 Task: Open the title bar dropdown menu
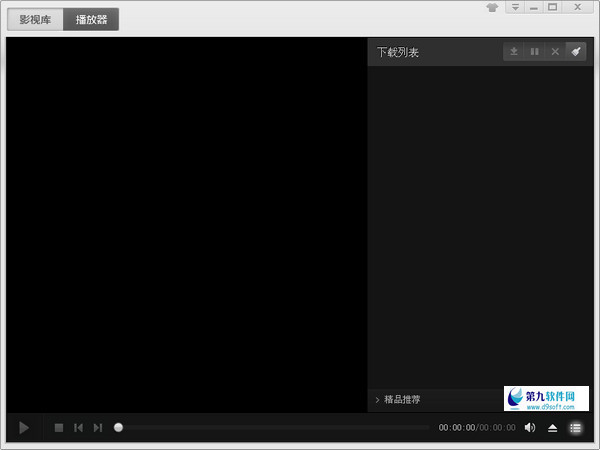point(515,8)
